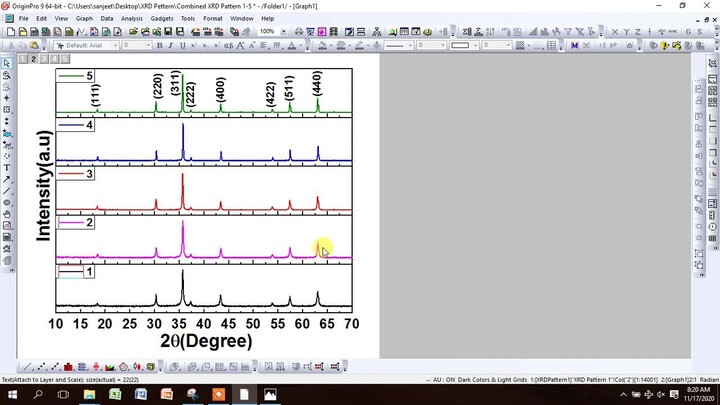Select the Pan hand tool

point(6,214)
